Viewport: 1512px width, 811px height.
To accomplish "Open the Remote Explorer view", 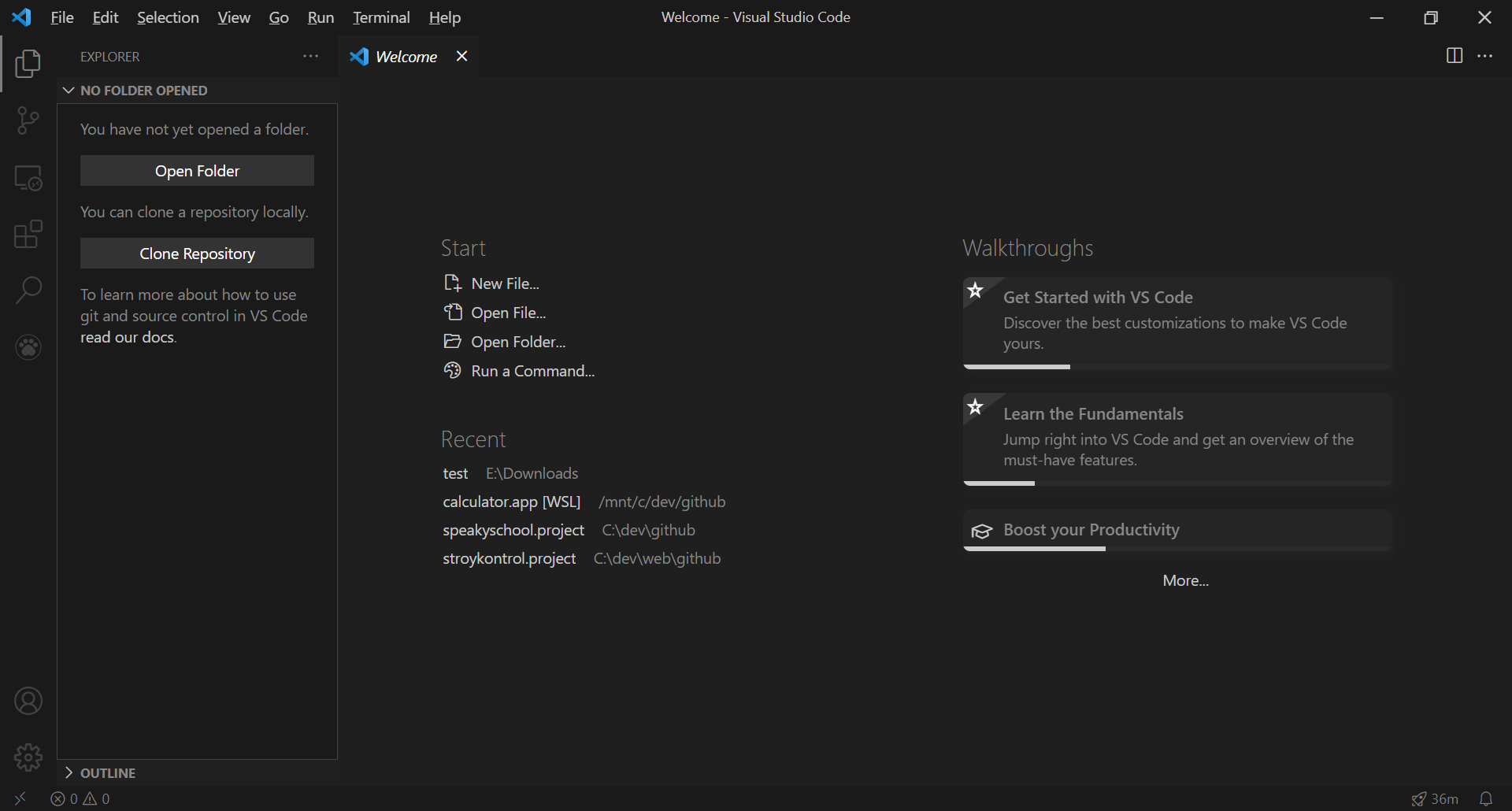I will click(28, 178).
